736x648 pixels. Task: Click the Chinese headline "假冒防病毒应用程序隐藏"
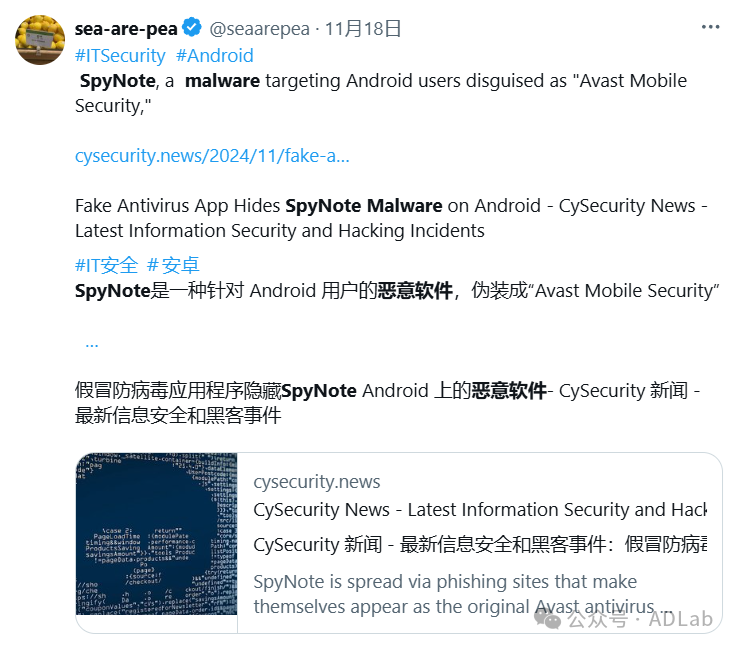(177, 390)
